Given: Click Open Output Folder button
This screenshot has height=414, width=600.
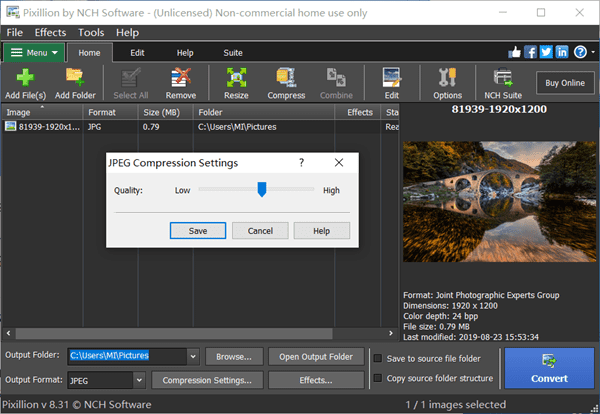Looking at the screenshot, I should [316, 357].
